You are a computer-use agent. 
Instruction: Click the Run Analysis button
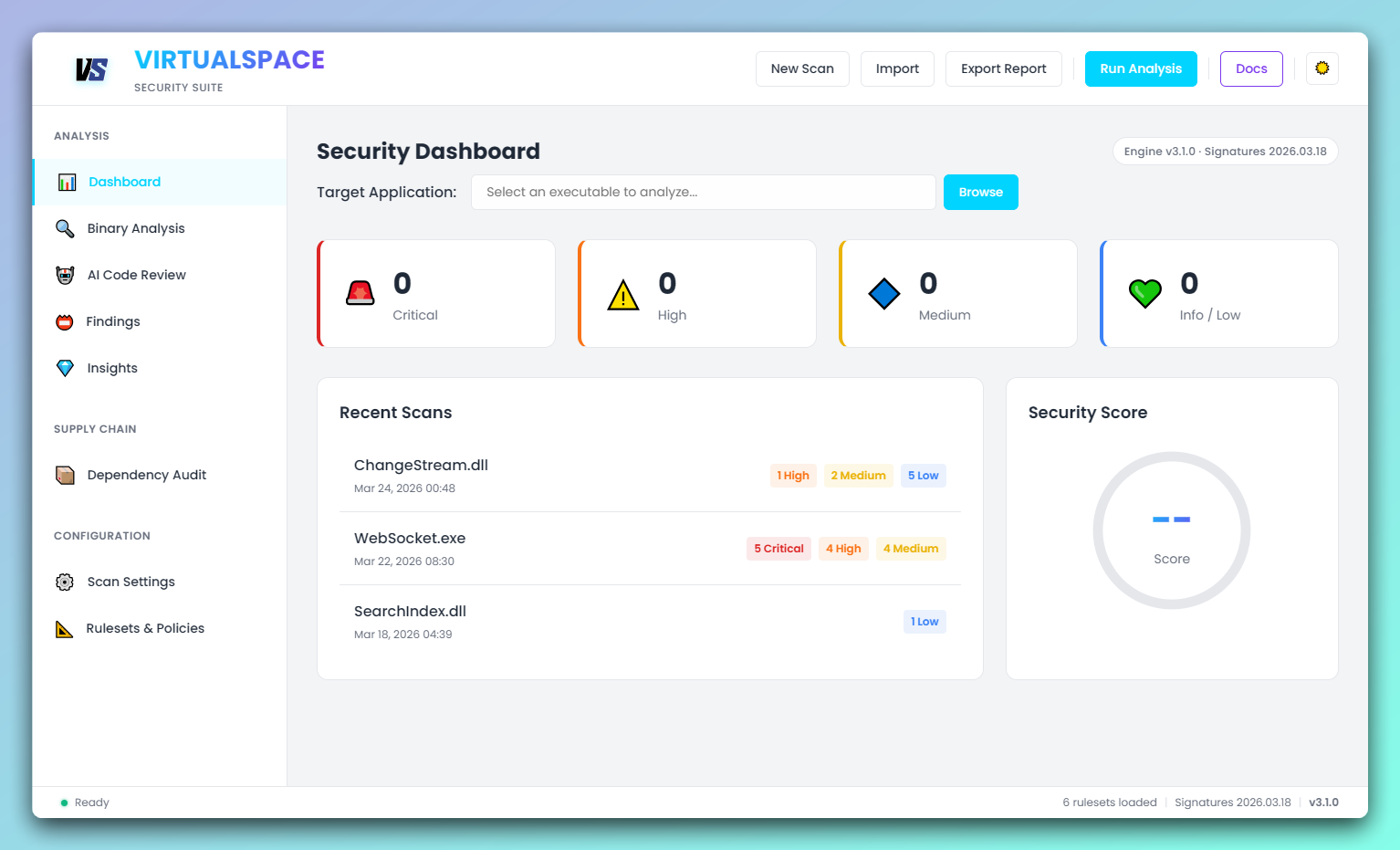click(1141, 68)
